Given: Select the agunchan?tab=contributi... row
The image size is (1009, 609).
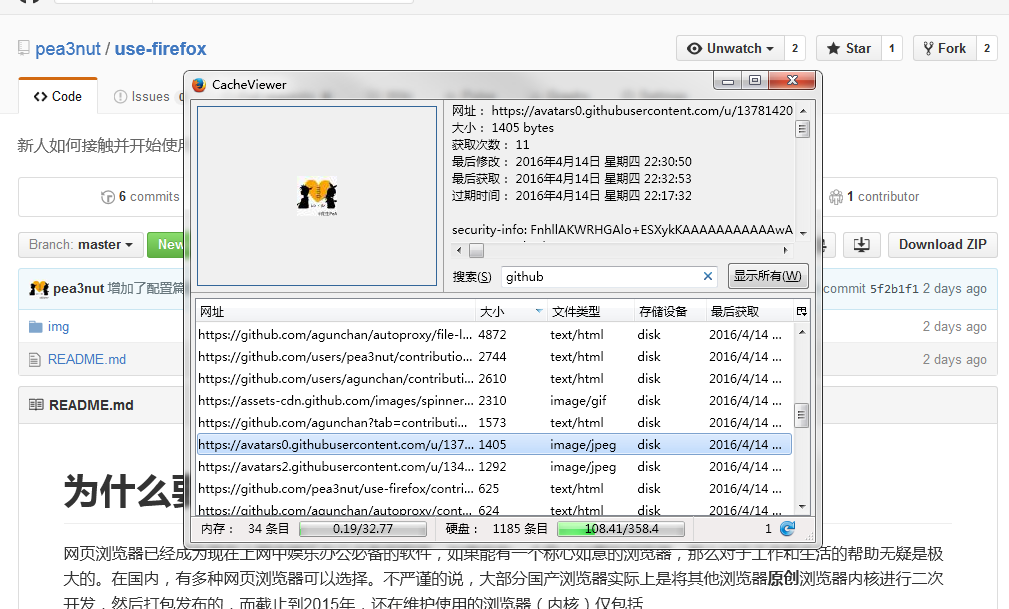Looking at the screenshot, I should (494, 422).
